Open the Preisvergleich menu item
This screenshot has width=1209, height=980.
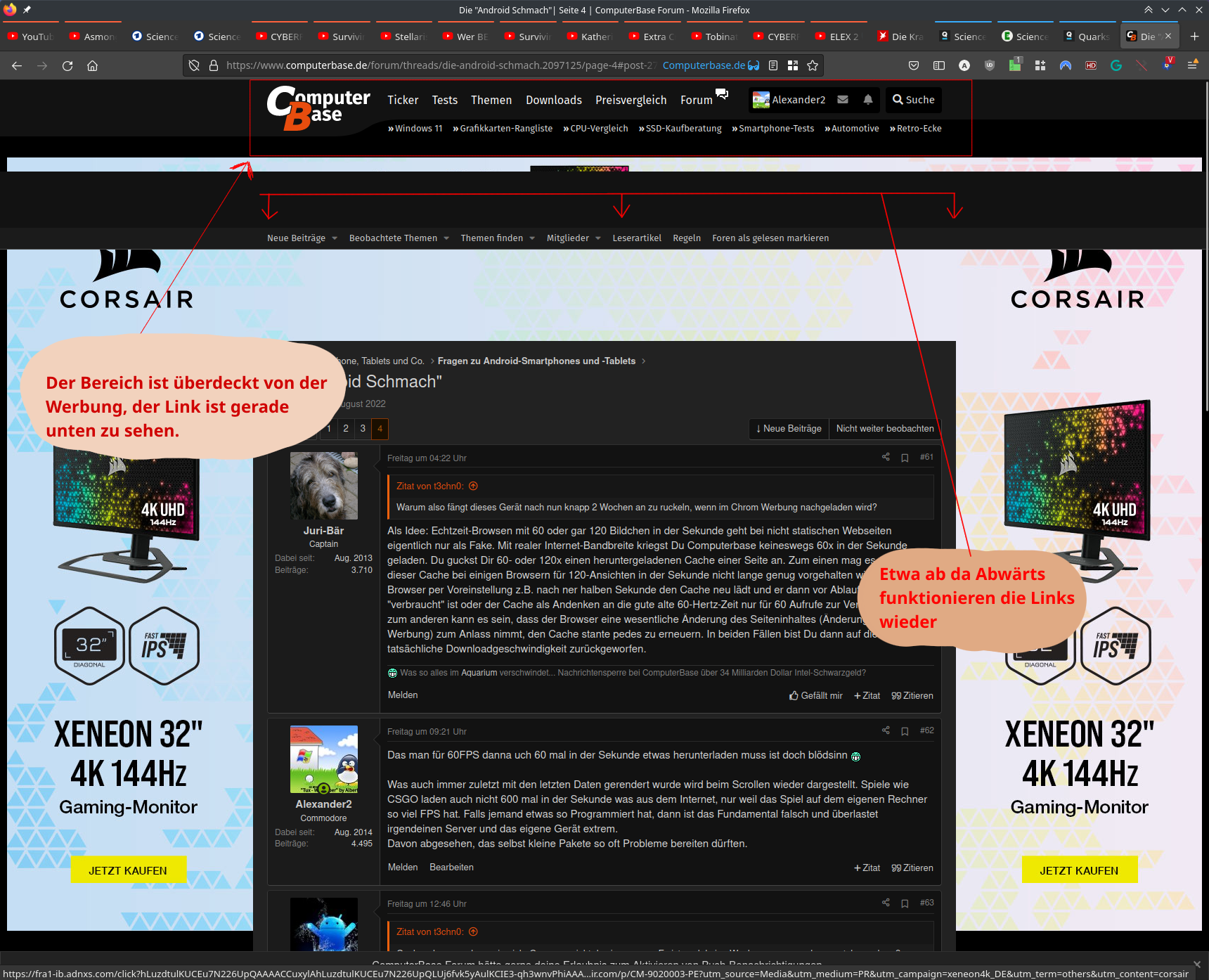point(631,100)
